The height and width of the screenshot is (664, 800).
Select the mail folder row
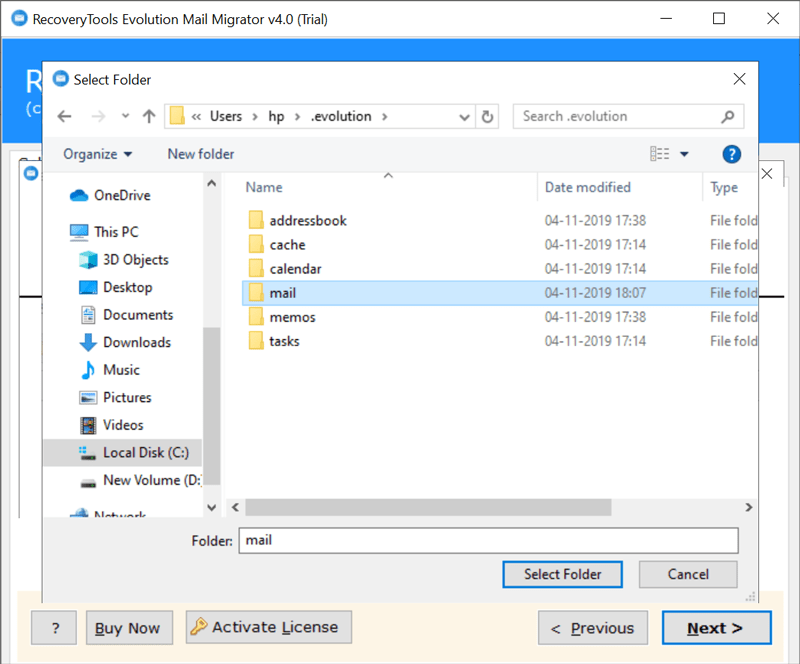500,293
